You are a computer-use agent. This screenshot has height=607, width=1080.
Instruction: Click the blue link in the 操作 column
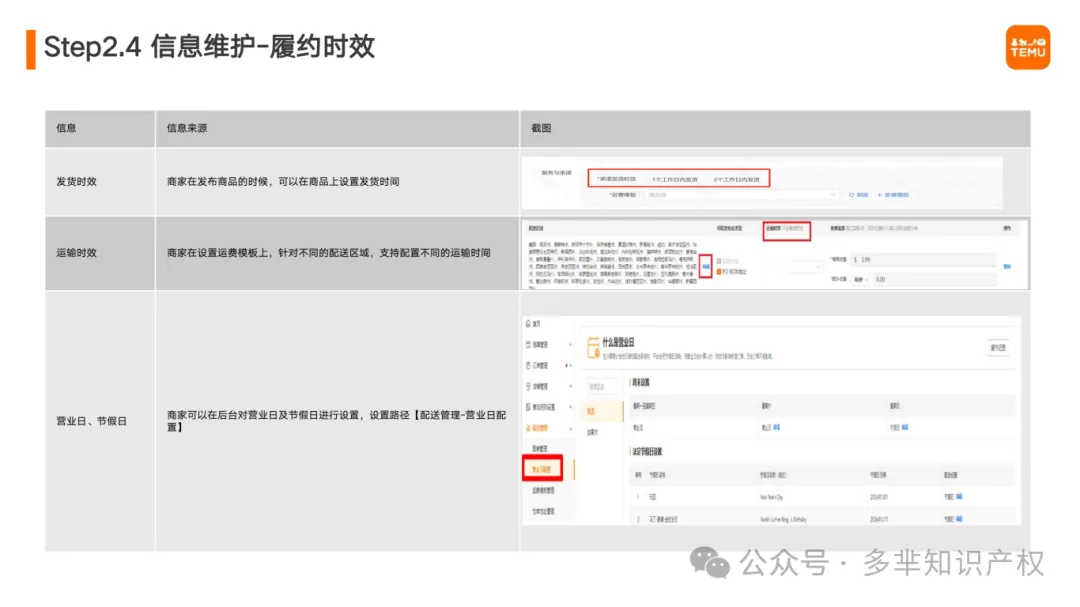coord(1007,266)
